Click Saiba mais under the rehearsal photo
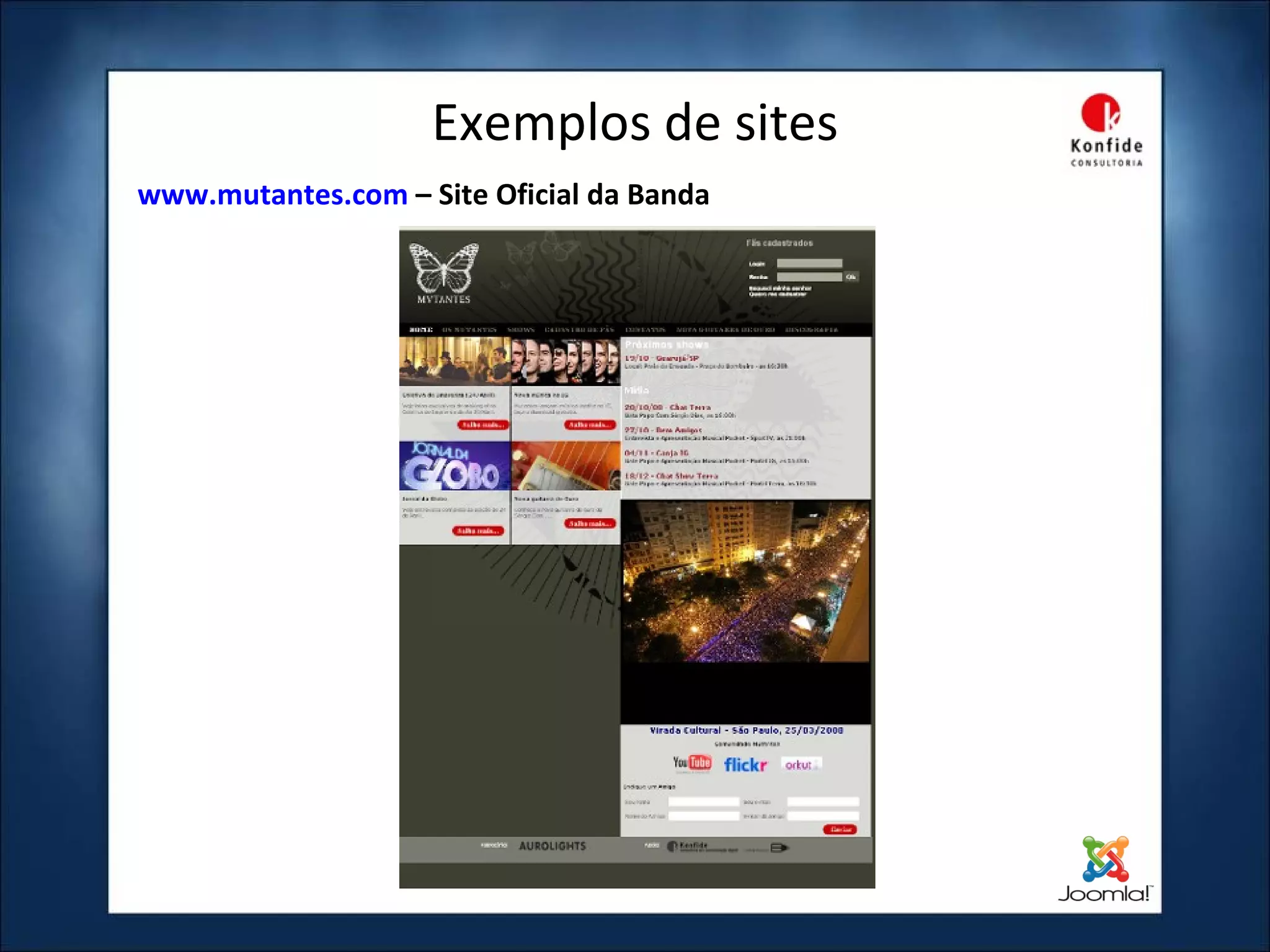The width and height of the screenshot is (1270, 952). point(483,425)
